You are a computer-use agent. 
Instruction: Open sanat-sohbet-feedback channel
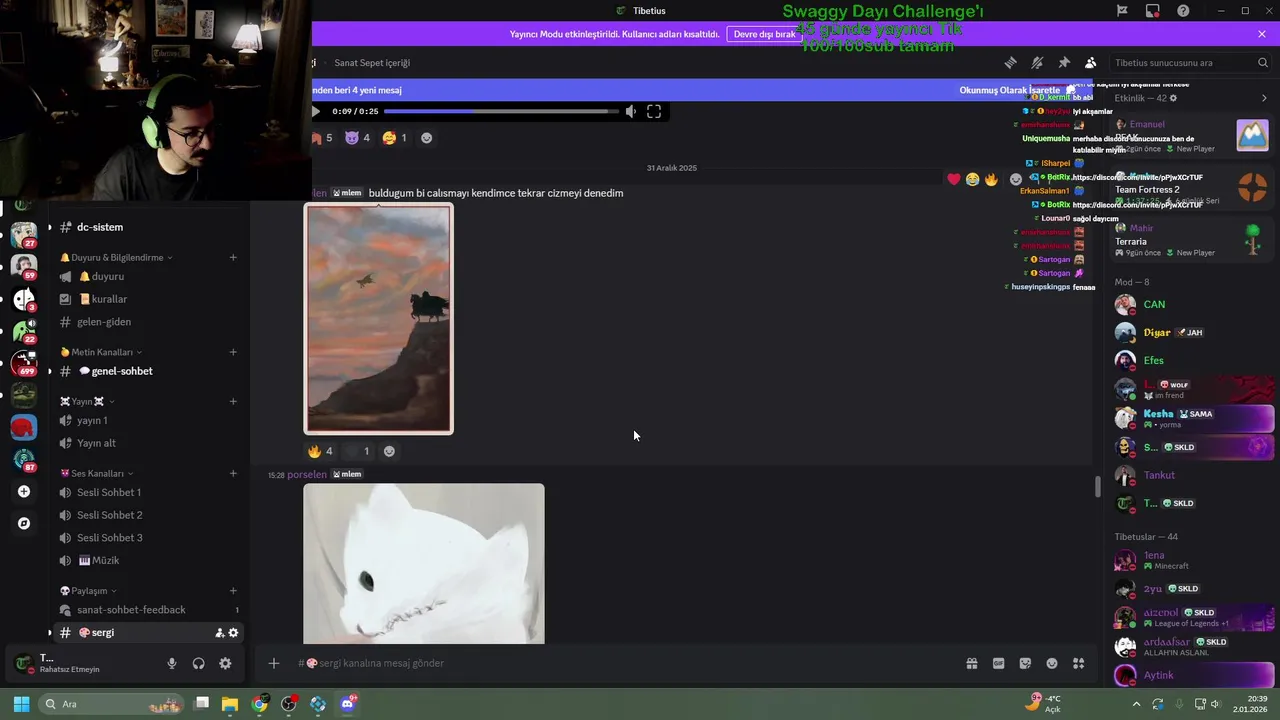point(131,610)
